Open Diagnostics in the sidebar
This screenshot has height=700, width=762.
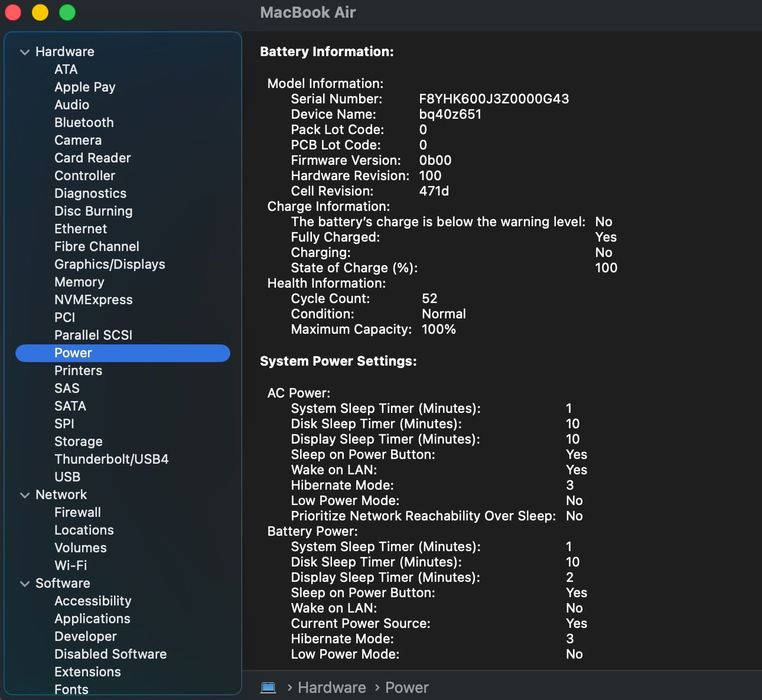(x=90, y=193)
